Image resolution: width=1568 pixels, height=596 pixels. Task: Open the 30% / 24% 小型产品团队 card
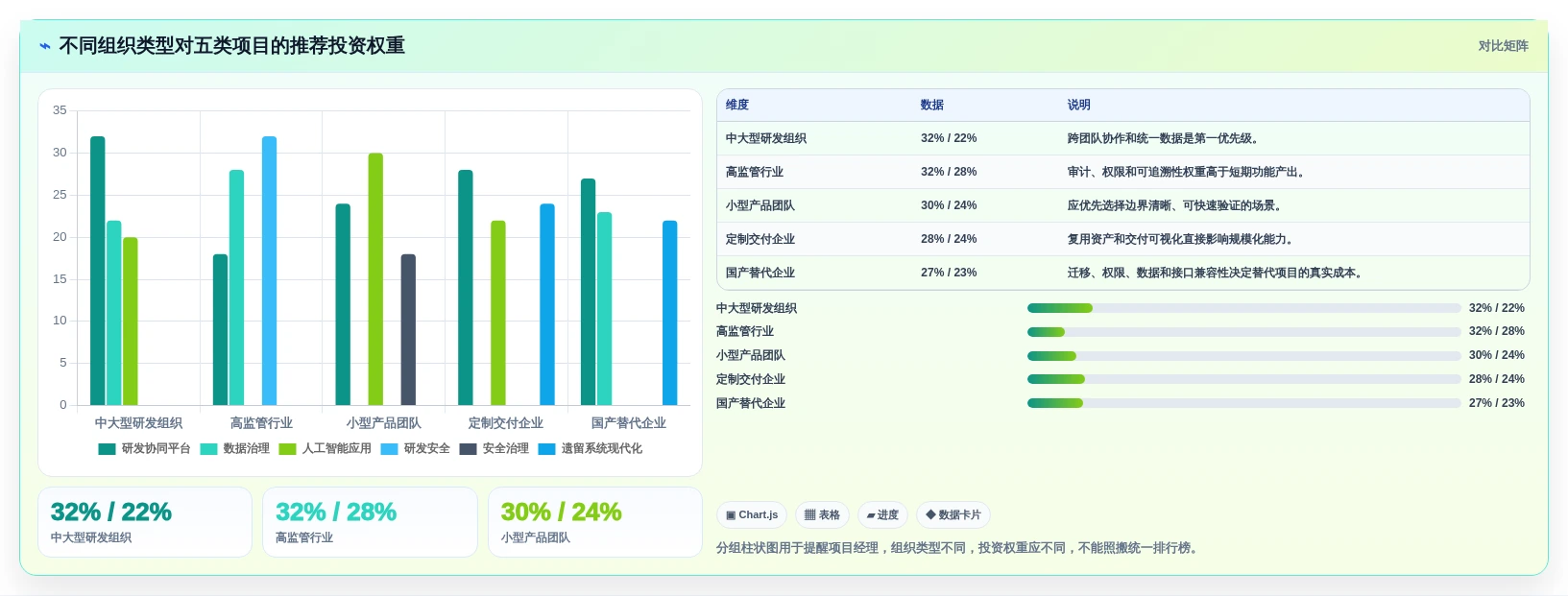(x=595, y=522)
